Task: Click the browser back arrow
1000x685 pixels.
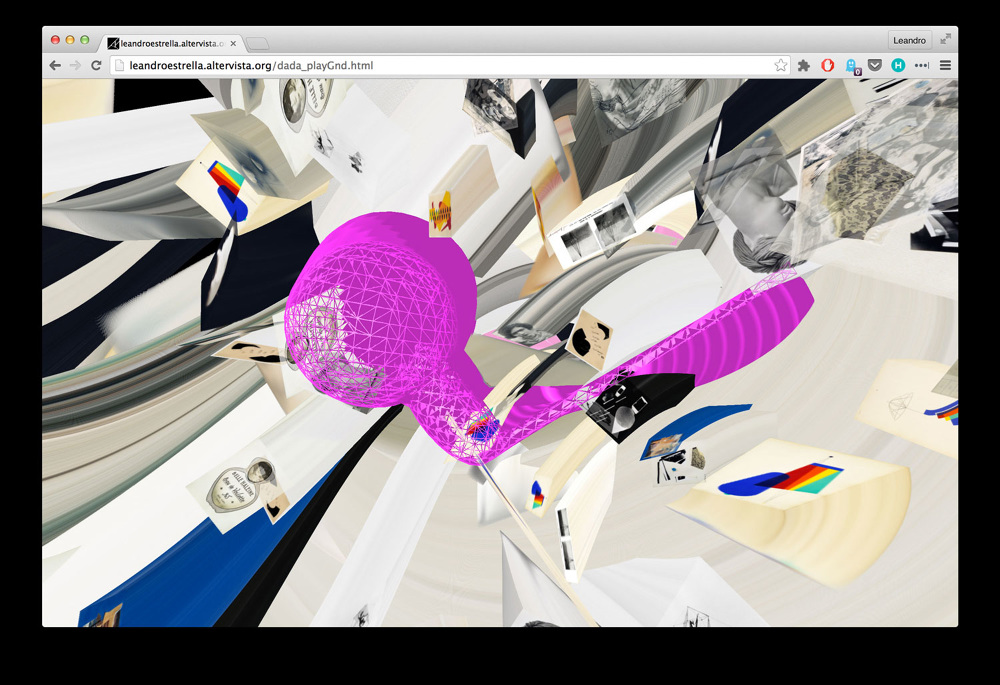Action: click(x=55, y=65)
